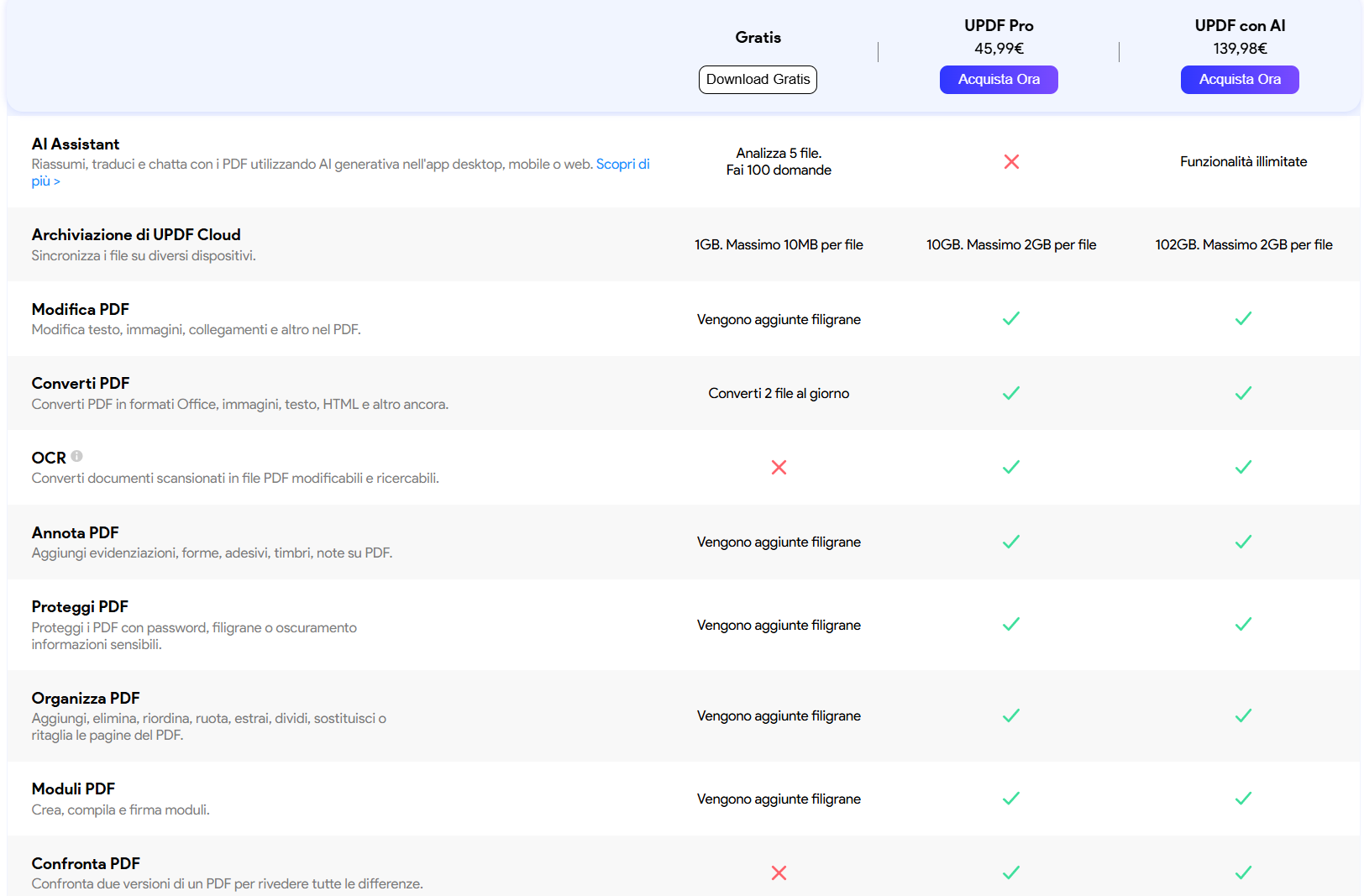Click the red X for AI Assistant in UPDF Pro
1364x896 pixels.
pos(1011,161)
